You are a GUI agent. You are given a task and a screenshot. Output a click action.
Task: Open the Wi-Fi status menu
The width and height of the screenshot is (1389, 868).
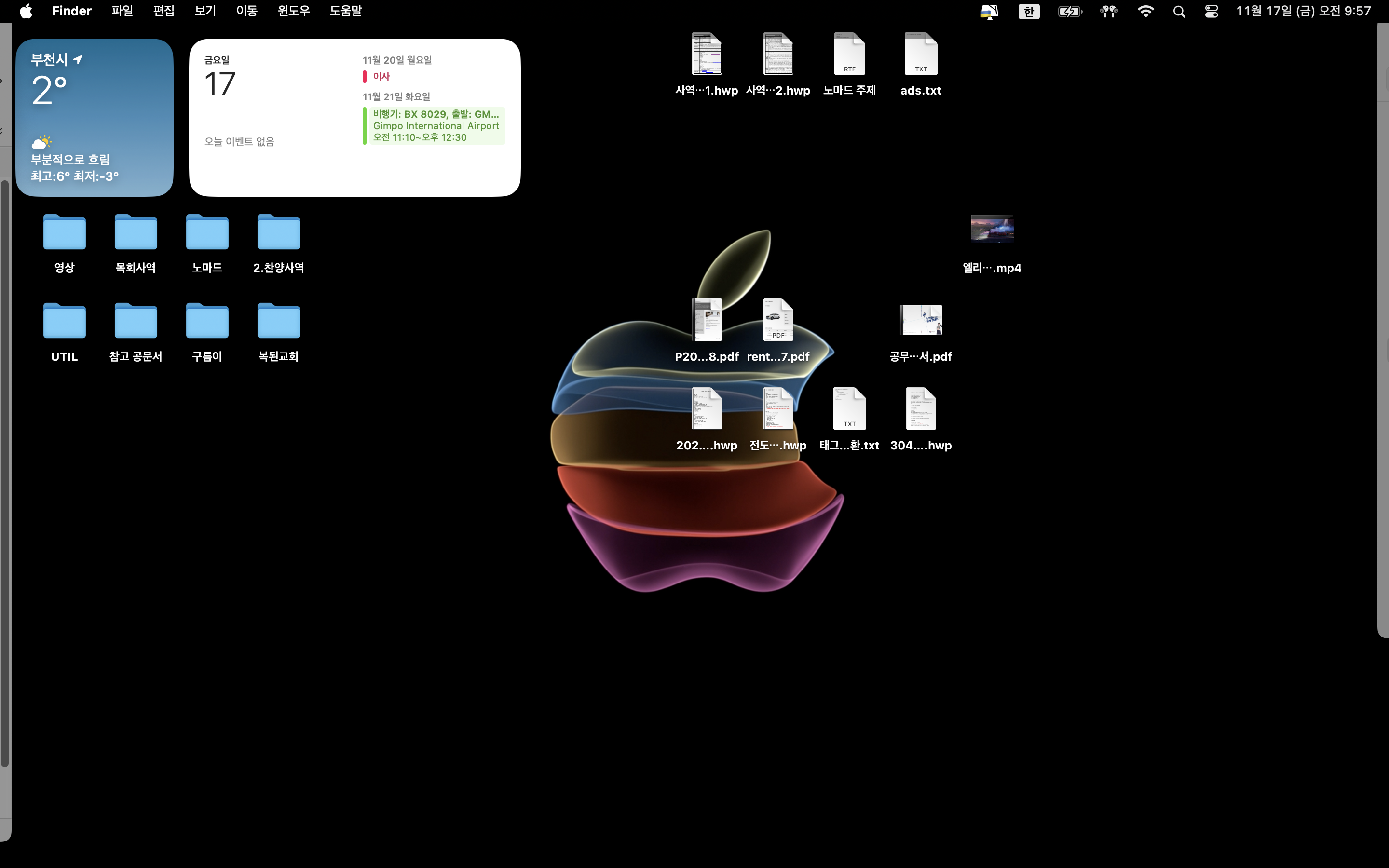(x=1145, y=12)
